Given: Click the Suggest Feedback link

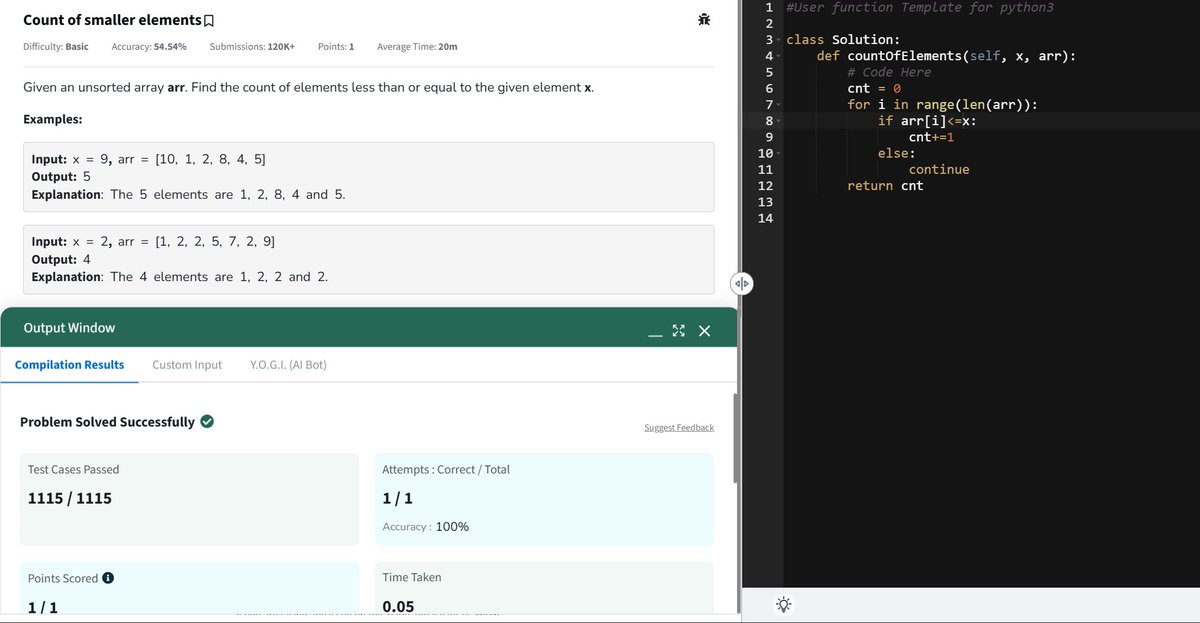Looking at the screenshot, I should [679, 428].
